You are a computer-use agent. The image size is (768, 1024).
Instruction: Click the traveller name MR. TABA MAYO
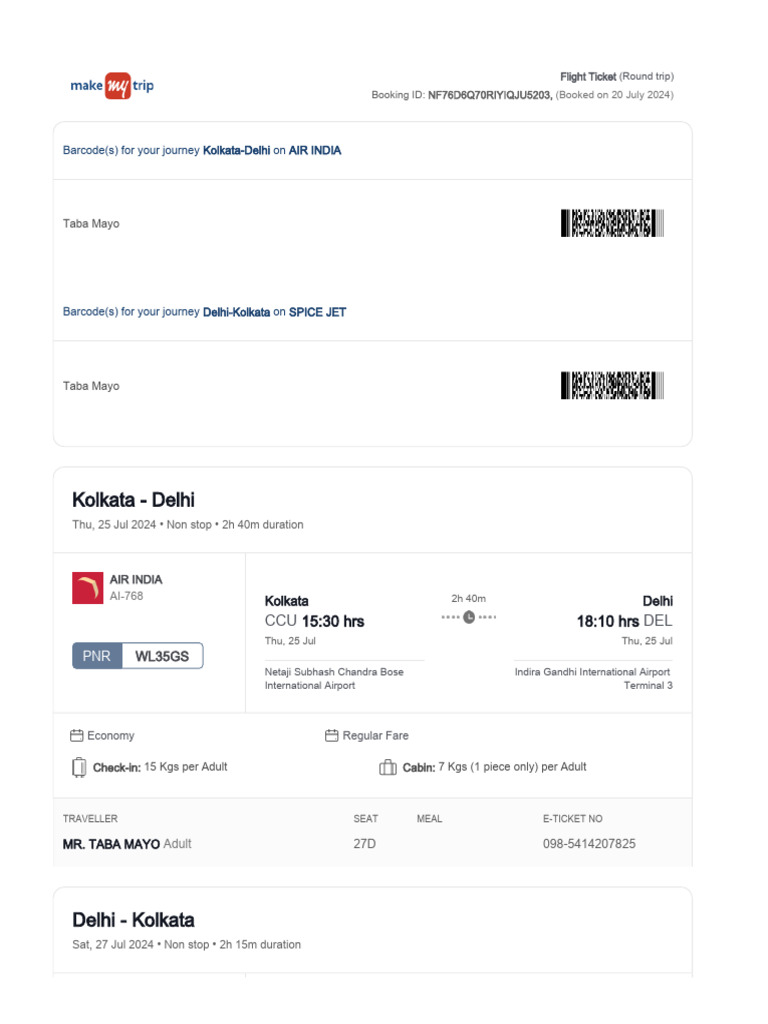tap(111, 844)
